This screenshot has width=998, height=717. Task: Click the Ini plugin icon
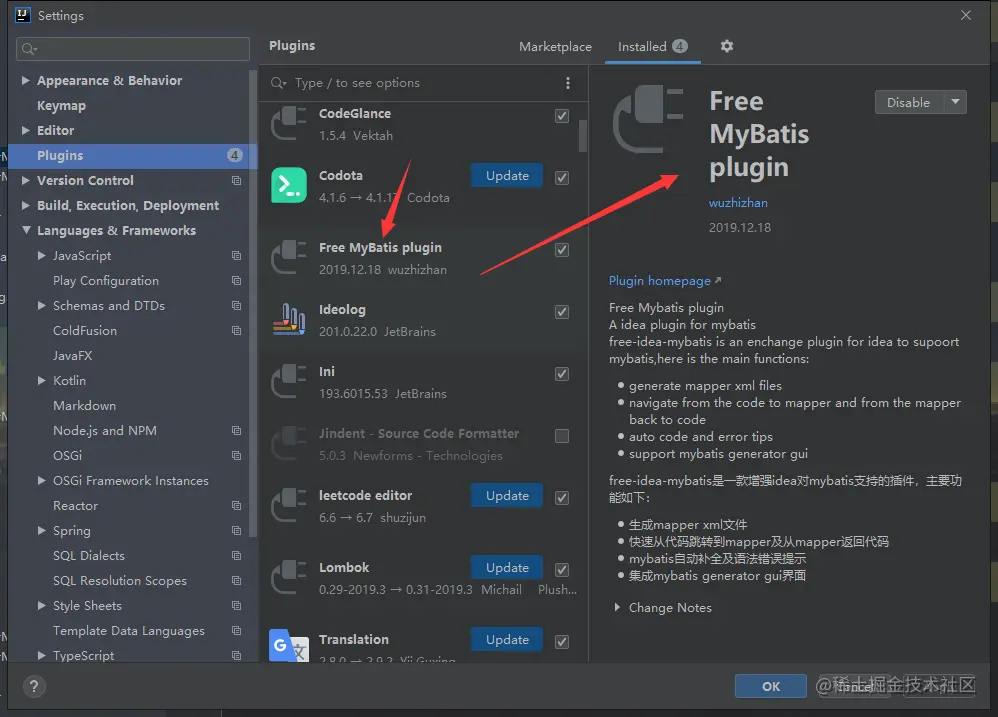tap(288, 381)
